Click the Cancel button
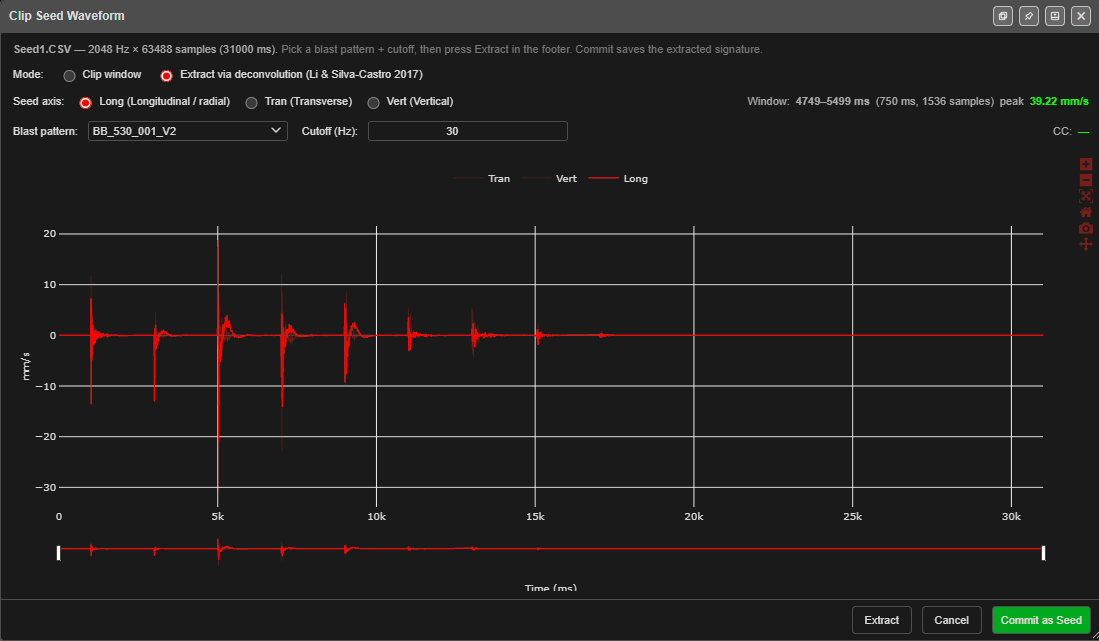The width and height of the screenshot is (1099, 641). tap(951, 620)
